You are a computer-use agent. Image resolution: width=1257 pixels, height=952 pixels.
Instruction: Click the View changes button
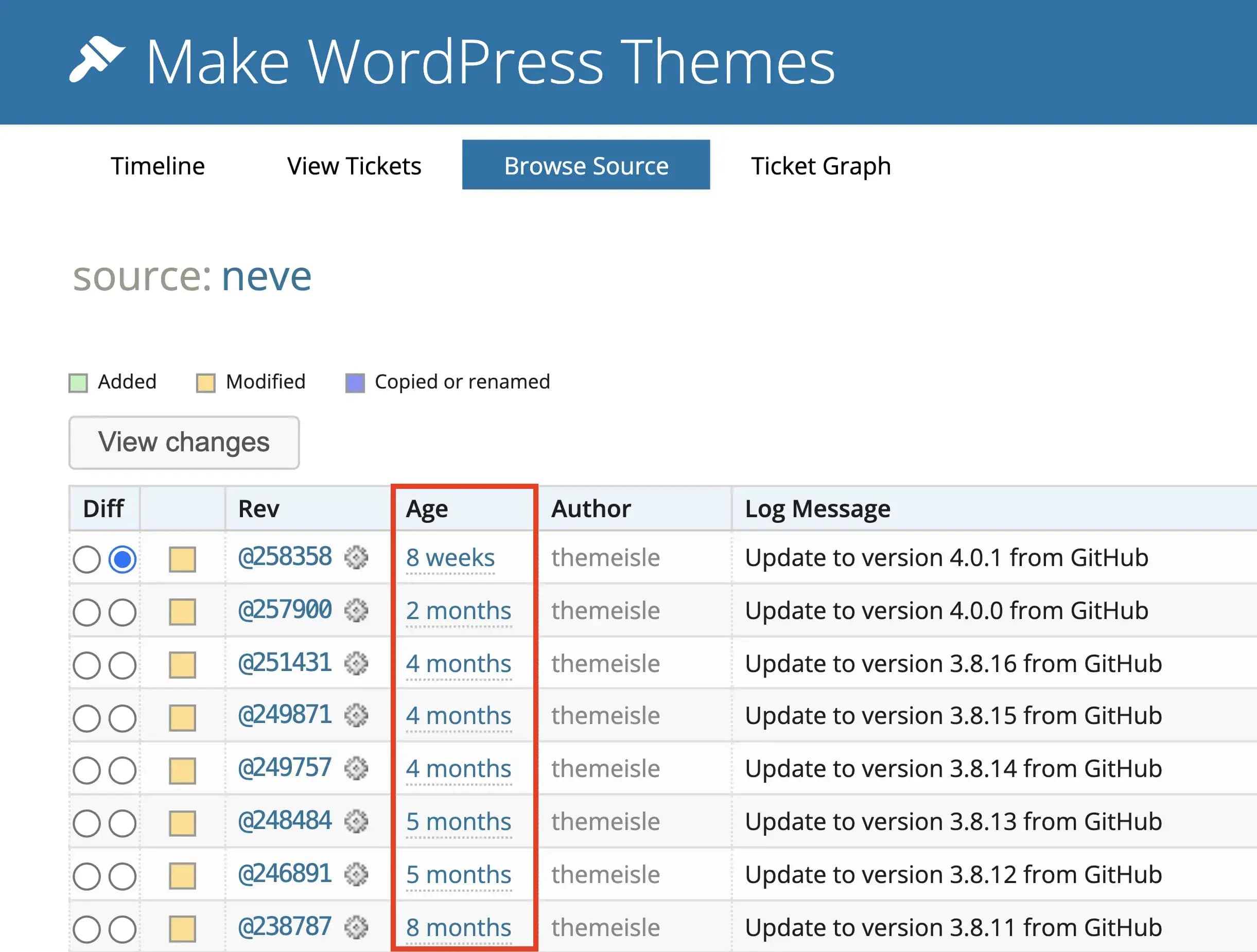coord(184,443)
